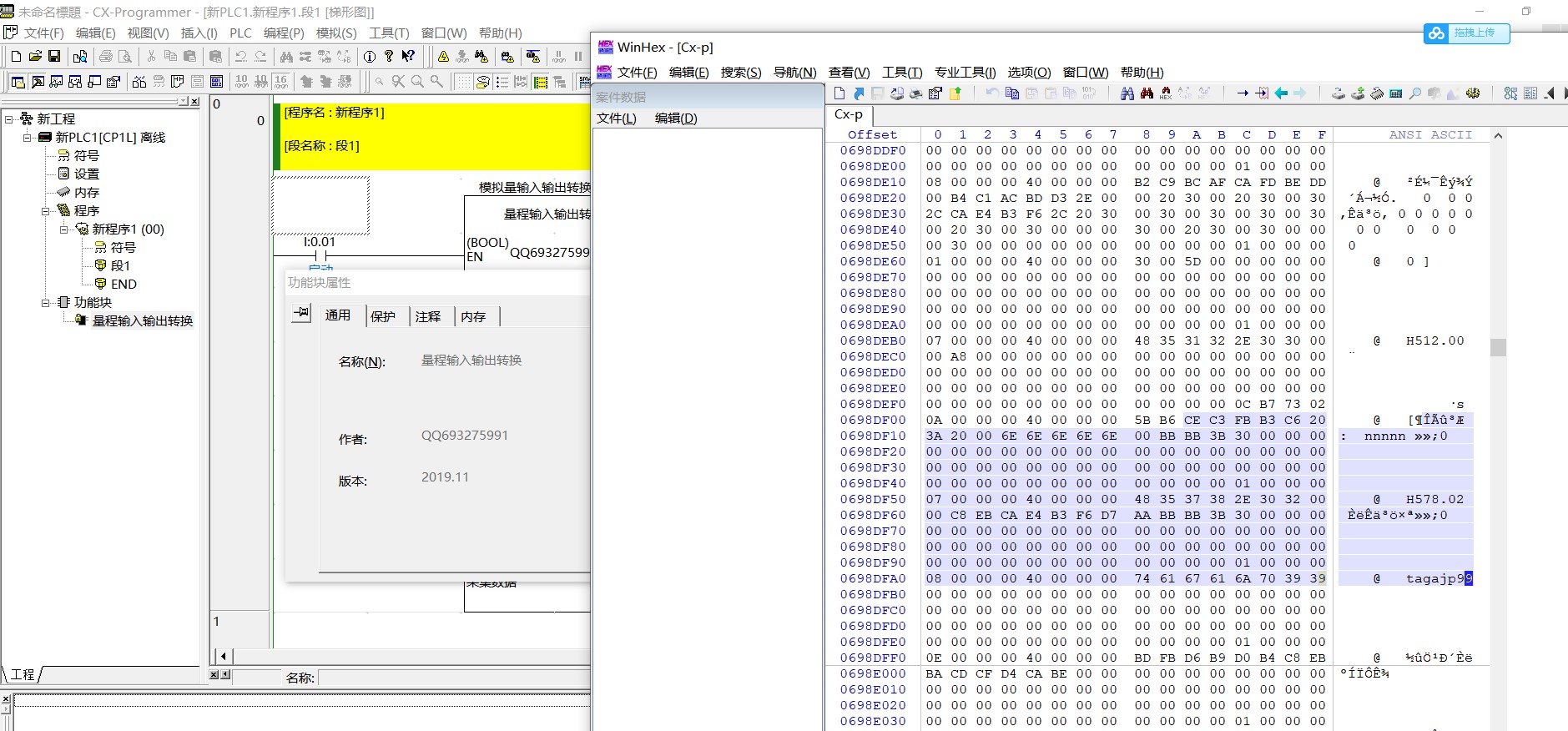1568x731 pixels.
Task: Open the 搜索(S) menu in WinHex
Action: (740, 73)
